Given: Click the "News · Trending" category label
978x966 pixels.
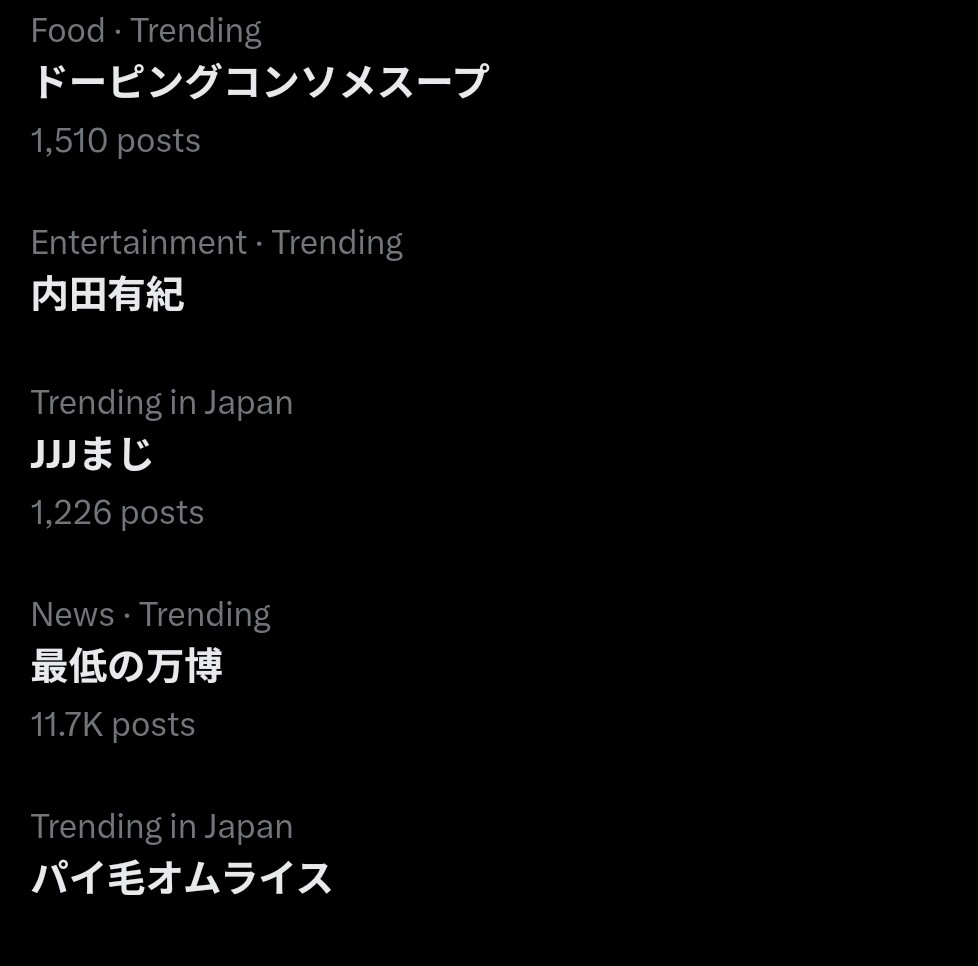Looking at the screenshot, I should point(150,615).
